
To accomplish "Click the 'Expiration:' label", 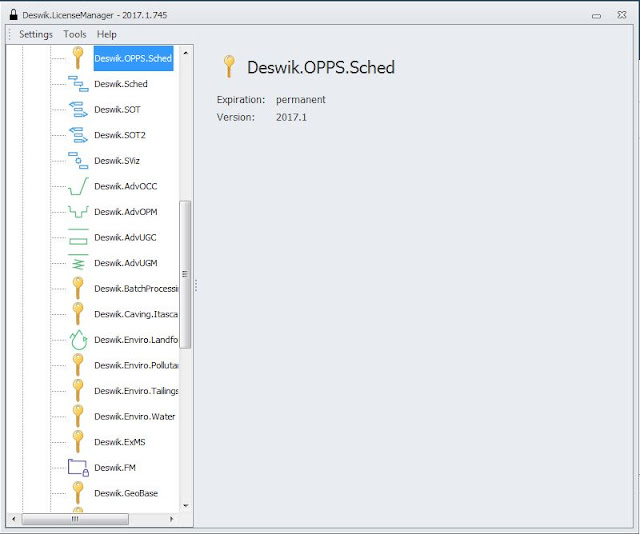I will point(241,100).
